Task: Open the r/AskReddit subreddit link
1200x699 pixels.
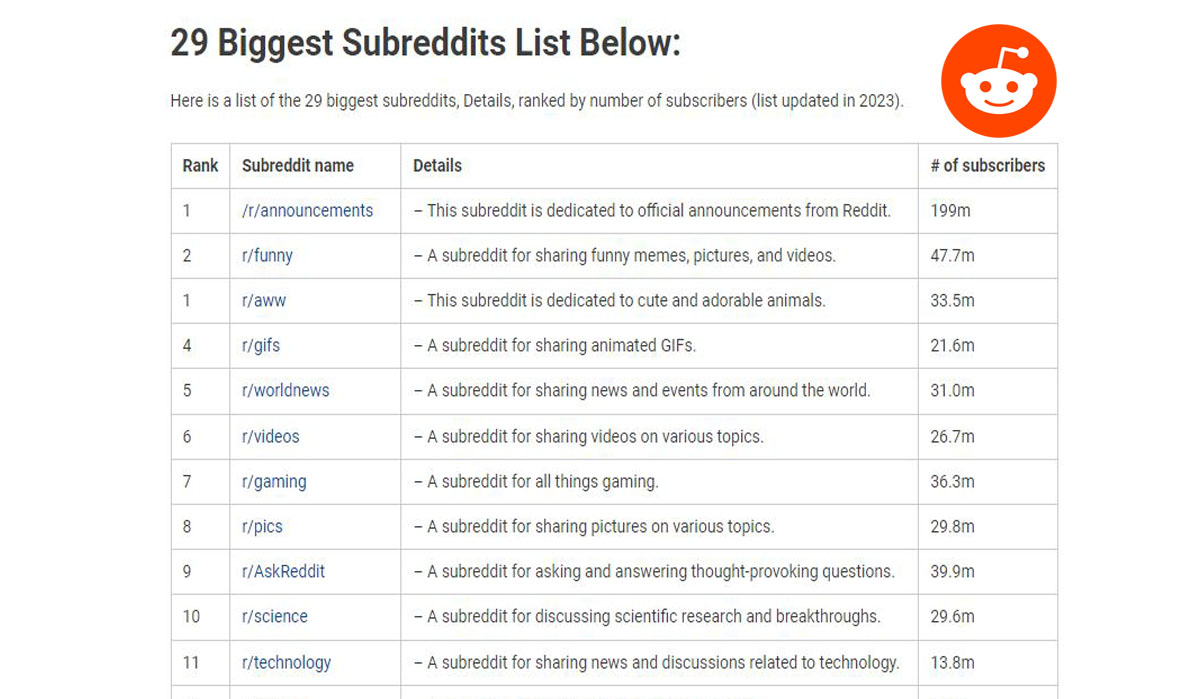Action: pos(282,571)
